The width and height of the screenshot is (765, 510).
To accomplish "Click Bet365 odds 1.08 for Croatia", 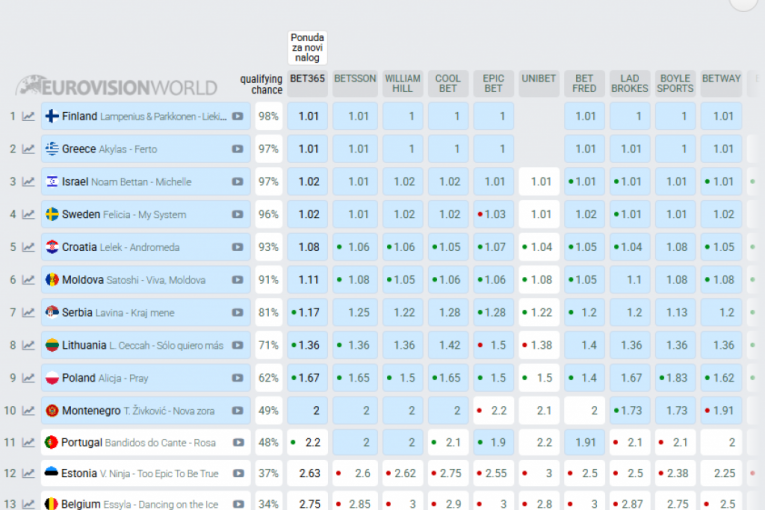I will [x=307, y=247].
